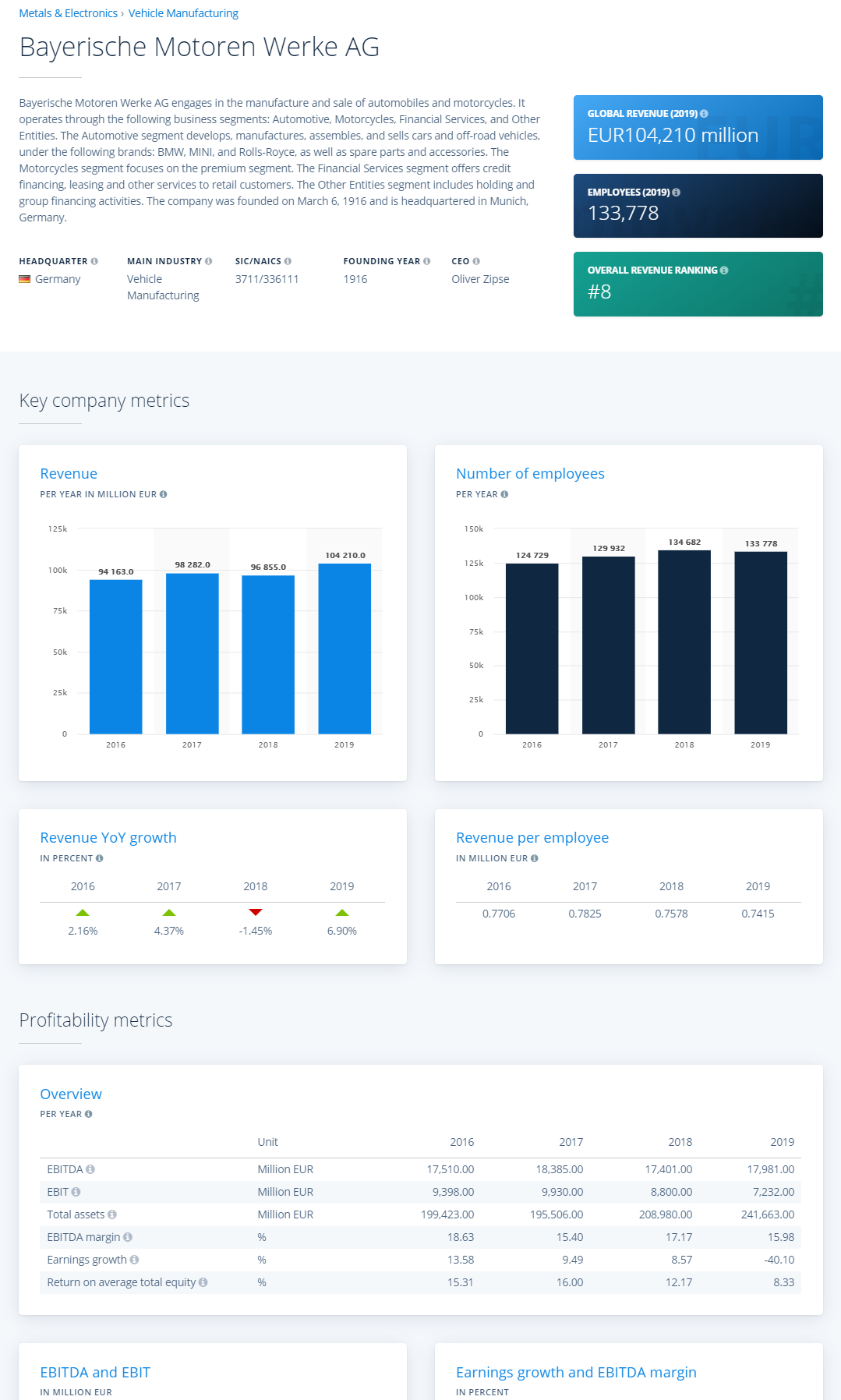Click info icon next to Main Industry label

click(x=208, y=261)
